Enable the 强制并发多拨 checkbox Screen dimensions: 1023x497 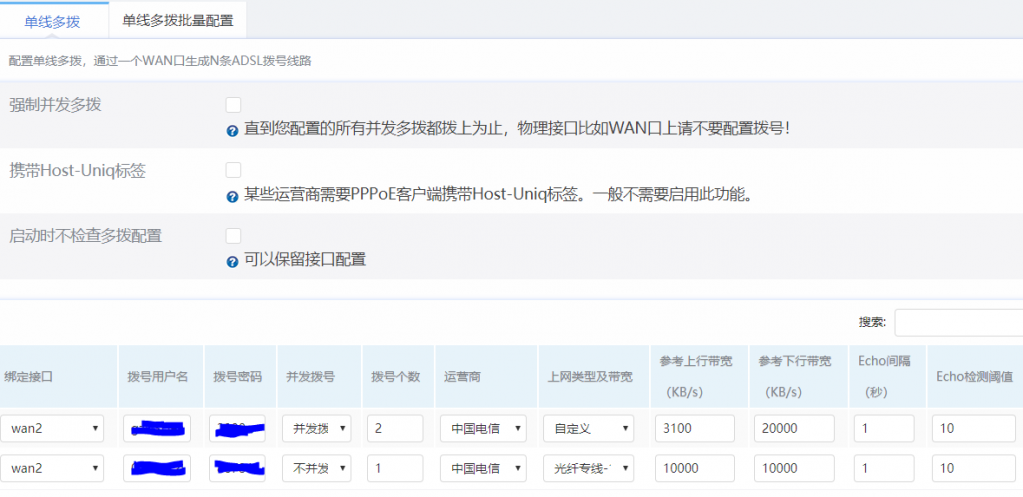233,105
